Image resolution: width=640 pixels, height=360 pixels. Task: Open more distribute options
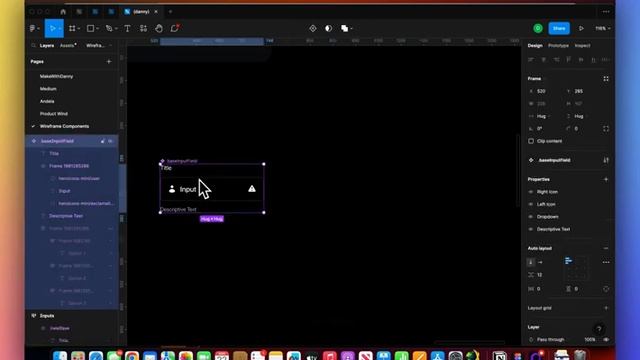point(606,60)
